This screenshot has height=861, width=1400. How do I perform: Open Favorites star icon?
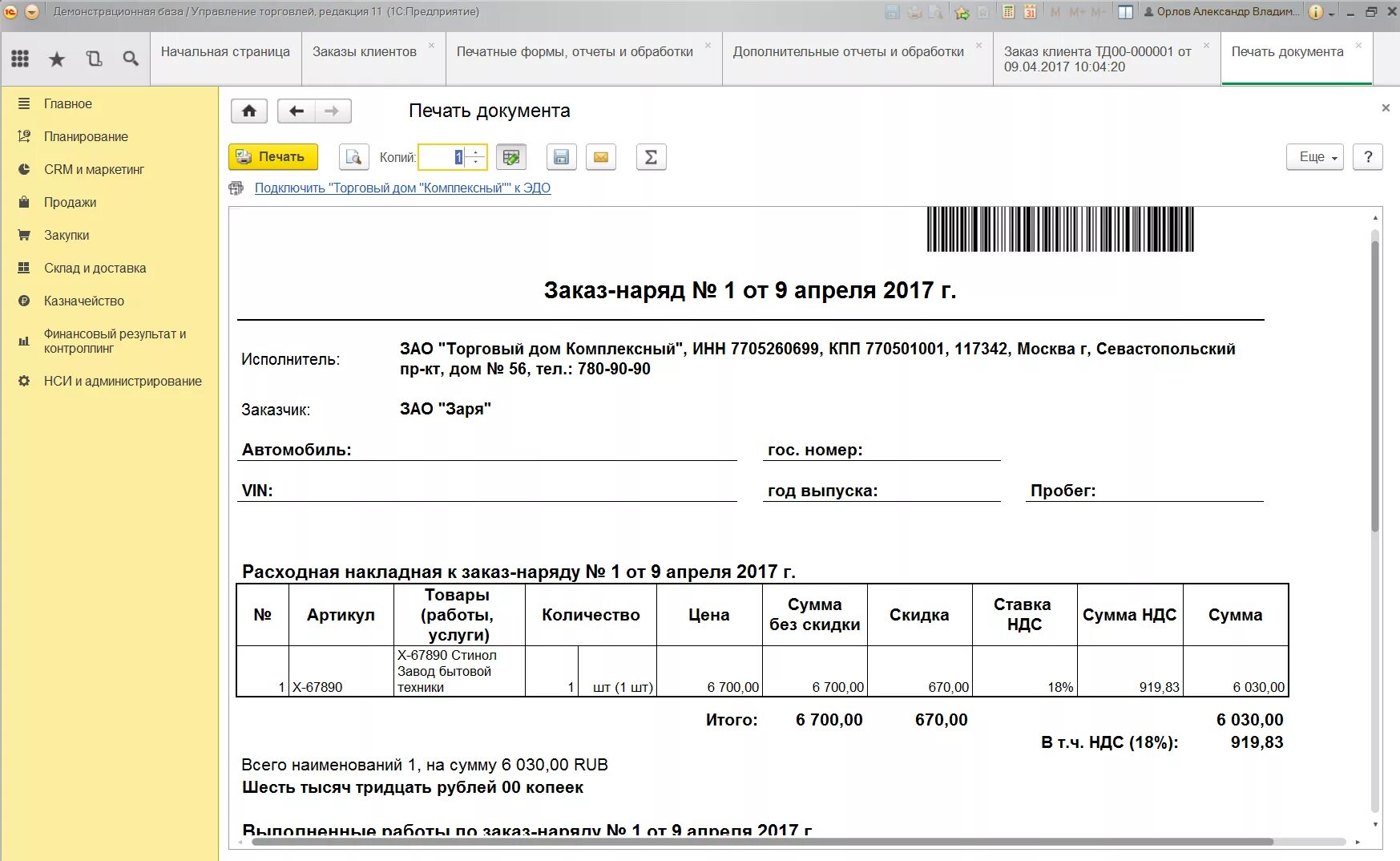pos(57,59)
